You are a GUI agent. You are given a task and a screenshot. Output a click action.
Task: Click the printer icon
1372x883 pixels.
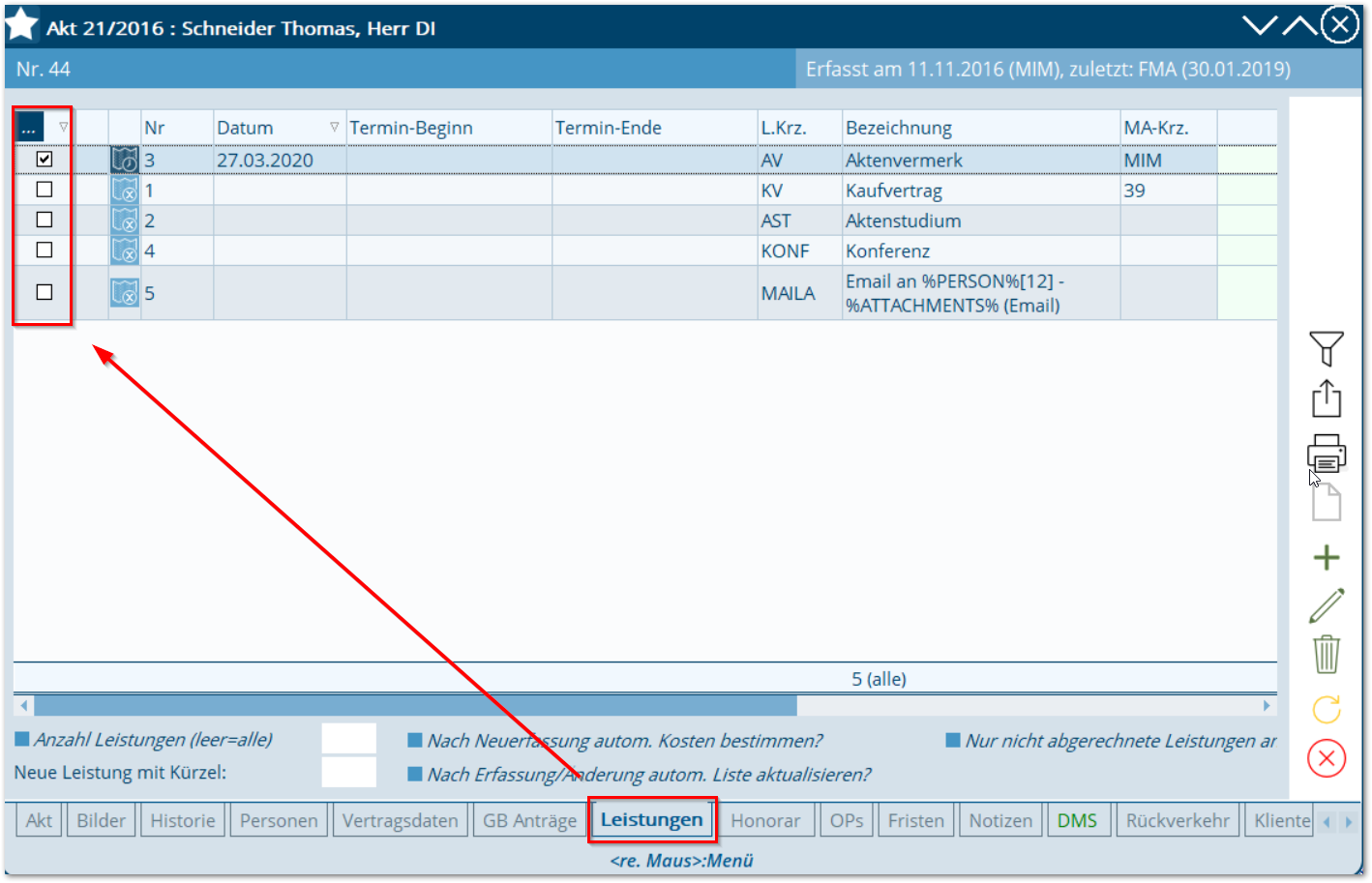1327,454
